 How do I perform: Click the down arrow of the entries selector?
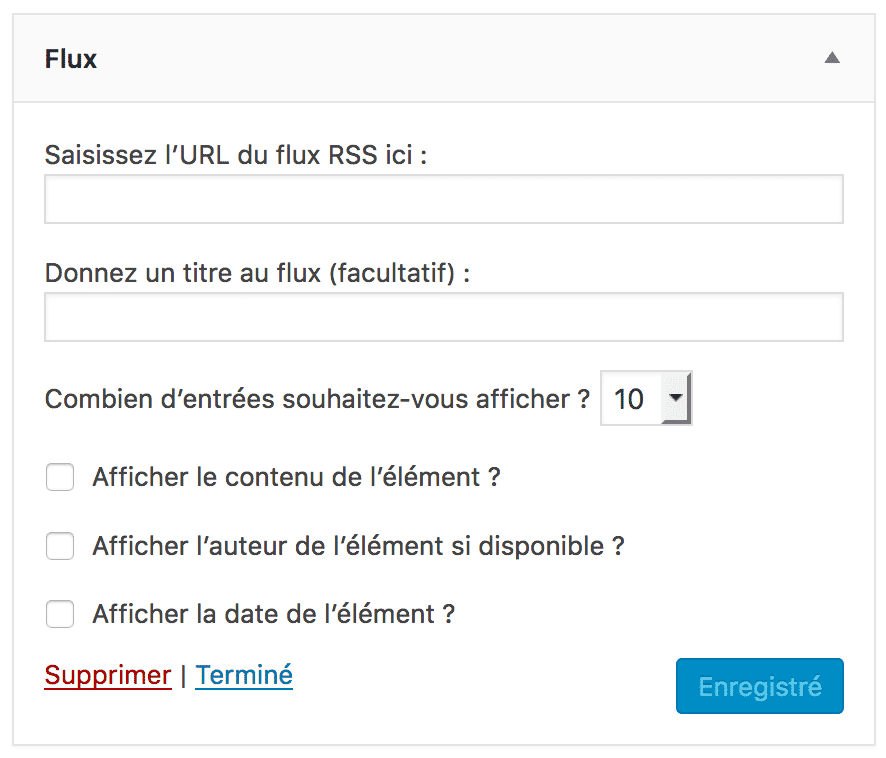(x=677, y=399)
